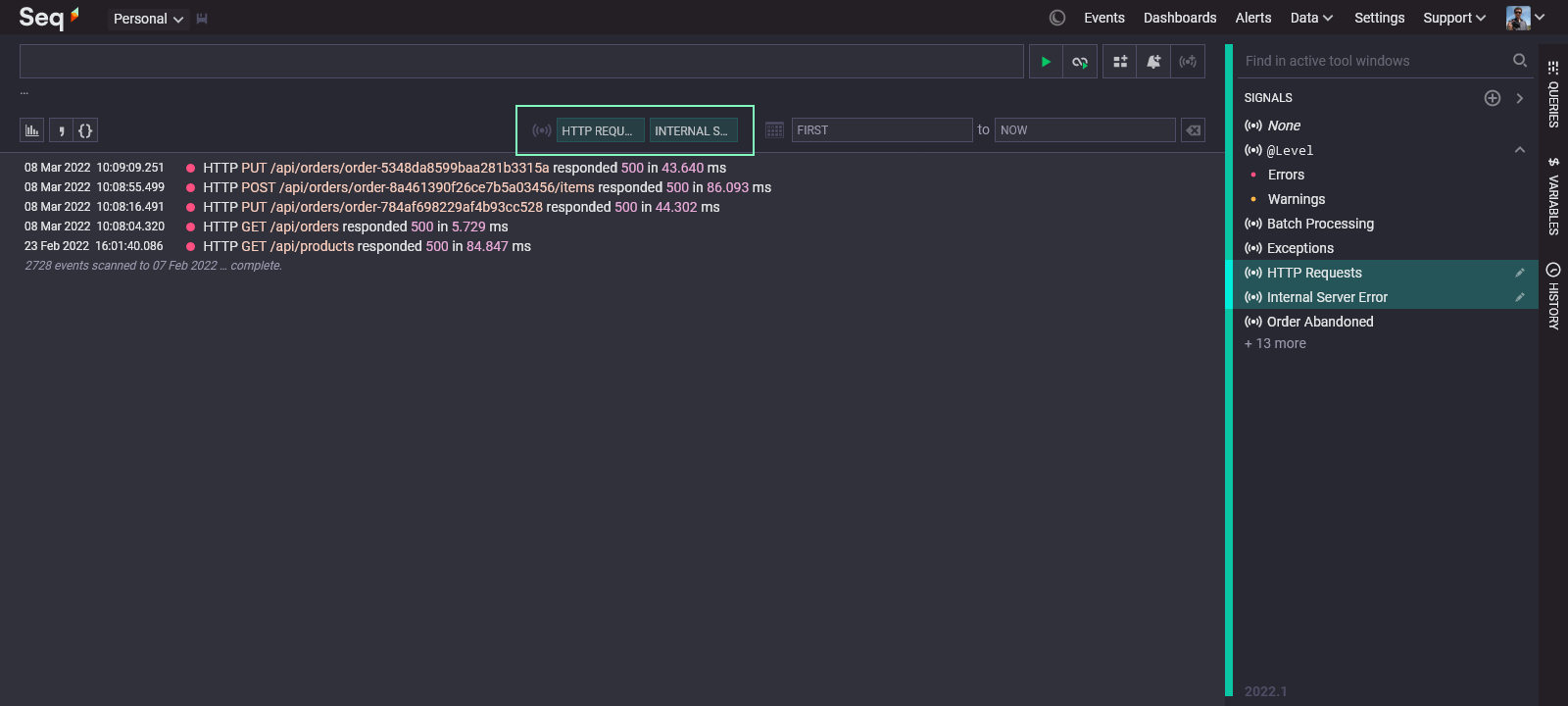The height and width of the screenshot is (706, 1568).
Task: Open the calendar date picker icon
Action: (x=774, y=130)
